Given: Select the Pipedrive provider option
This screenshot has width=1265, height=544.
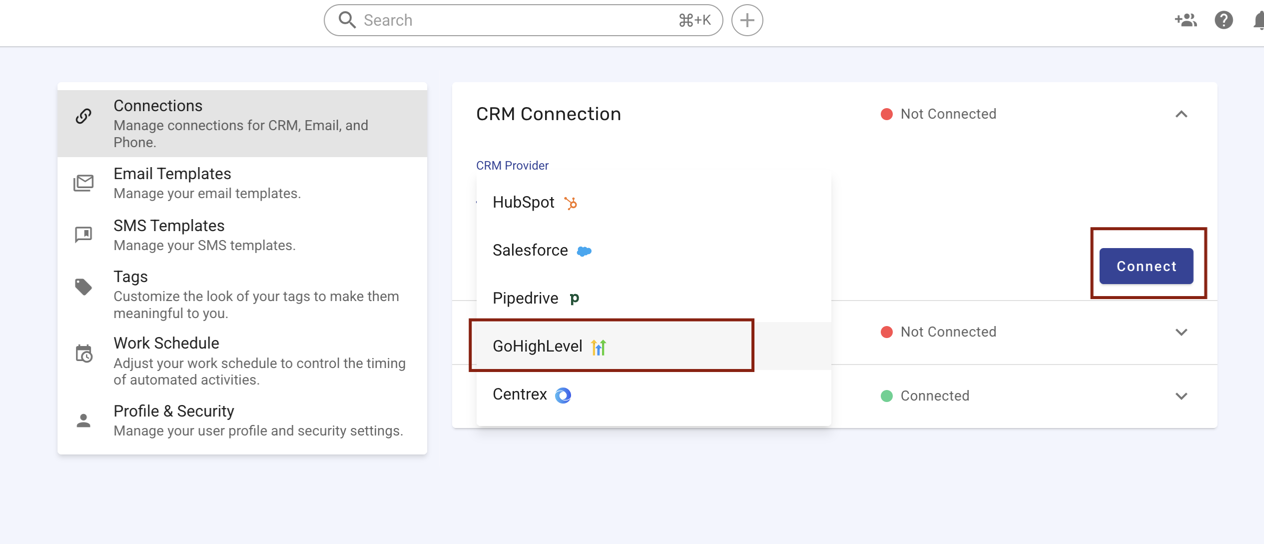Looking at the screenshot, I should point(654,298).
